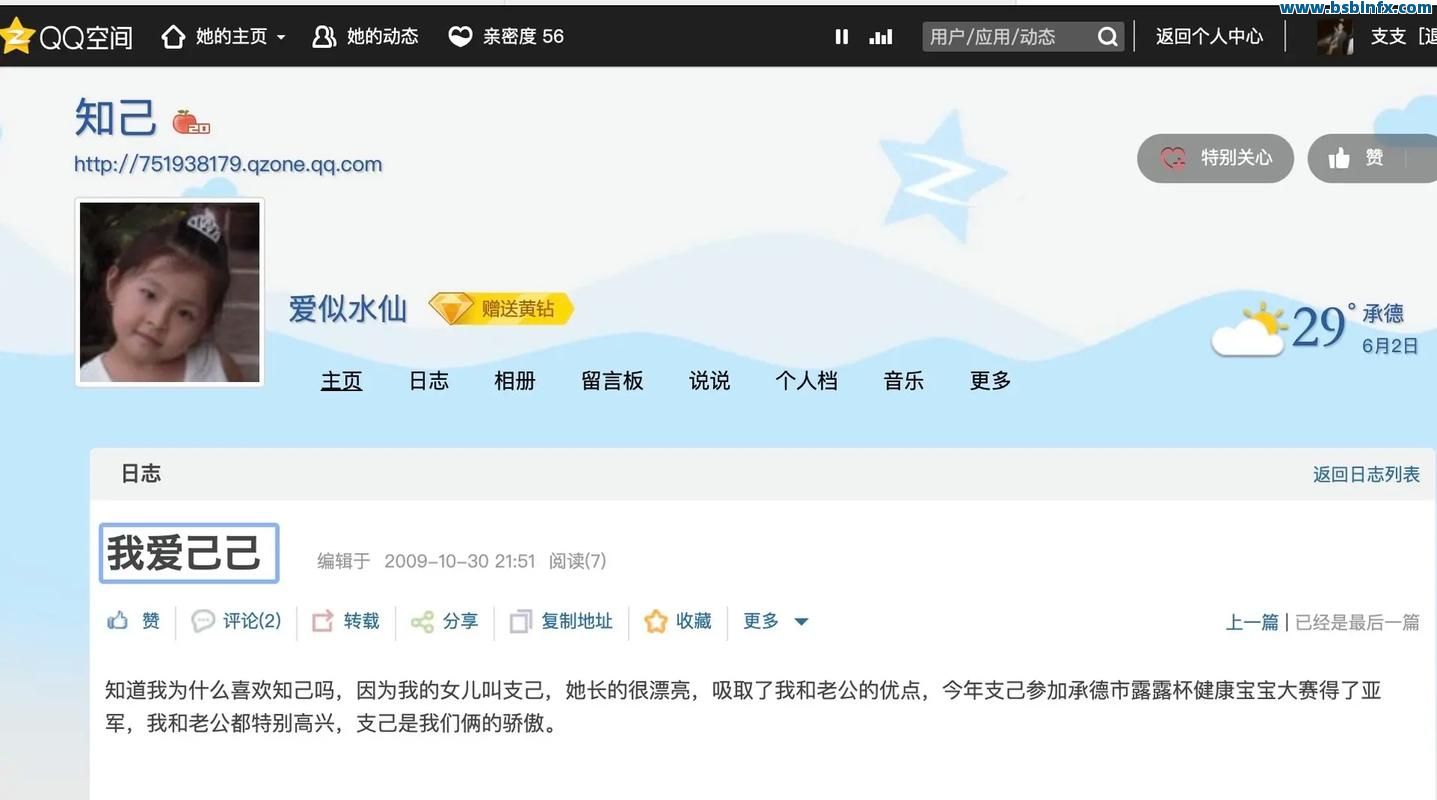
Task: Expand 她的主页 dropdown arrow
Action: (x=281, y=37)
